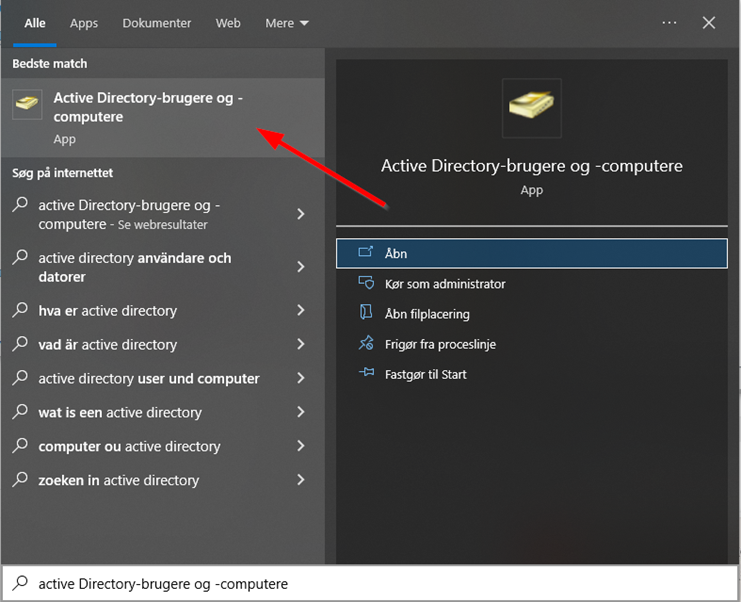The image size is (741, 602).
Task: Select suggestion 'active directory användare och datorer'
Action: (x=163, y=267)
